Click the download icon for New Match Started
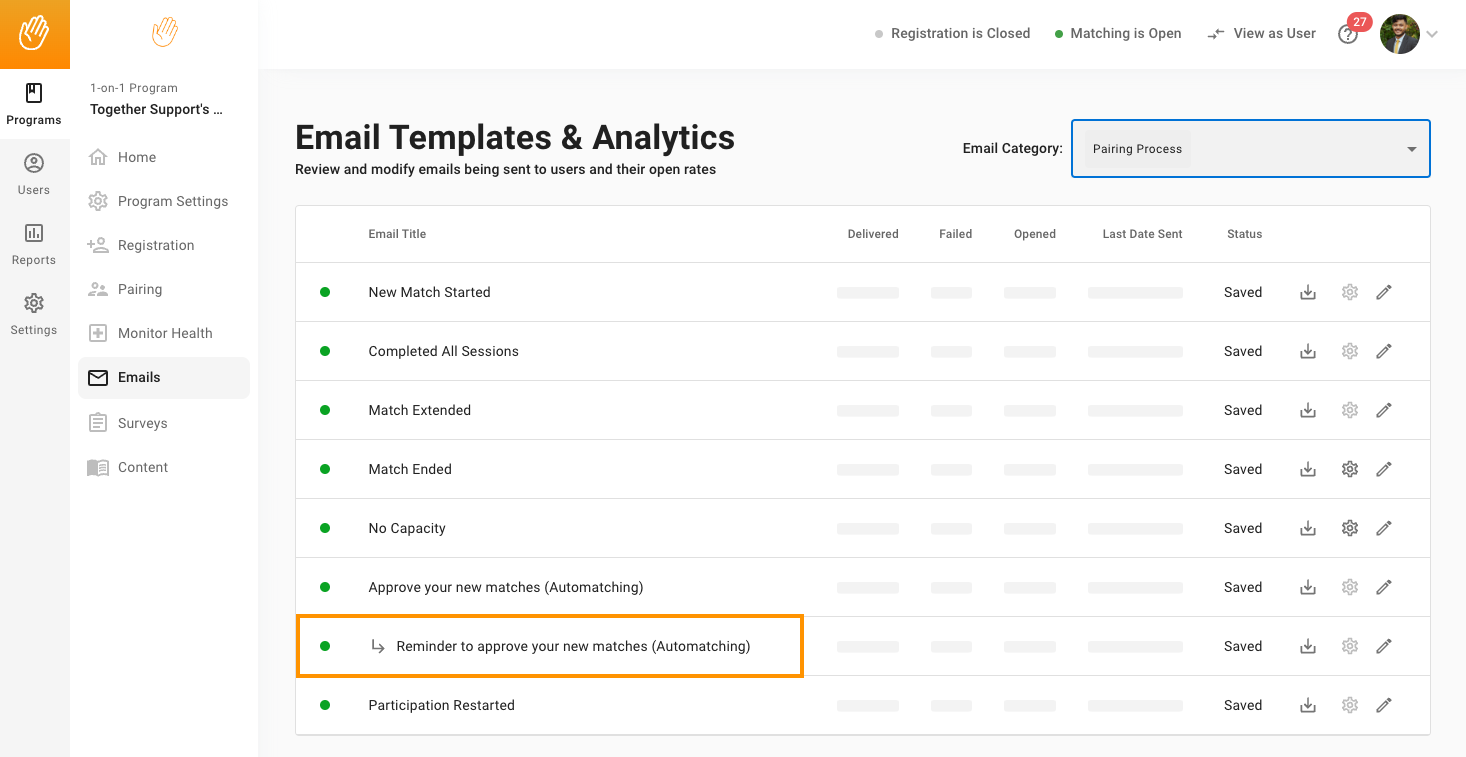The height and width of the screenshot is (757, 1466). point(1307,292)
